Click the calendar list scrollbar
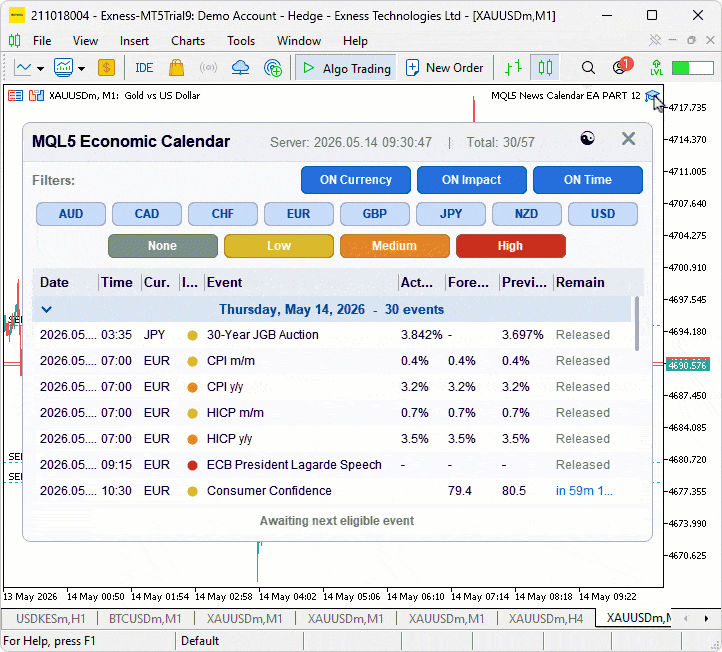Screen dimensions: 722x652 pyautogui.click(x=637, y=324)
